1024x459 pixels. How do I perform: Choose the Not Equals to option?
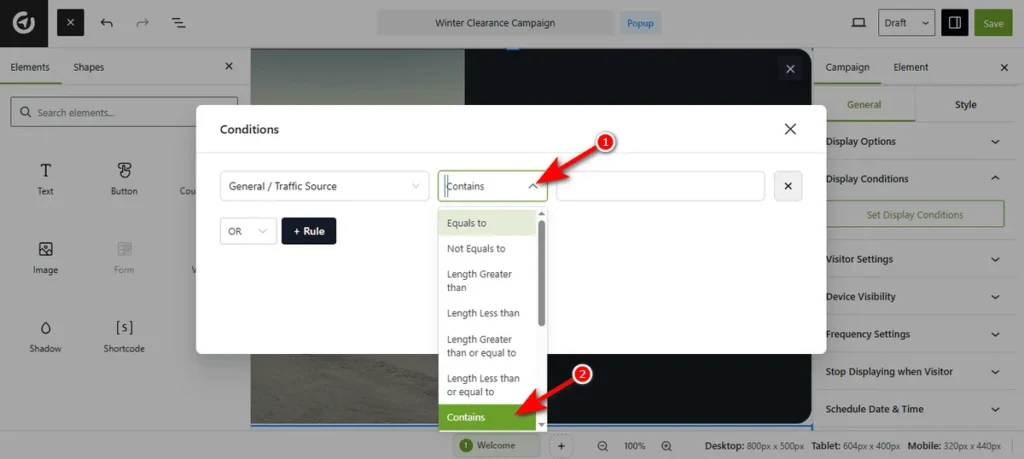pos(487,249)
